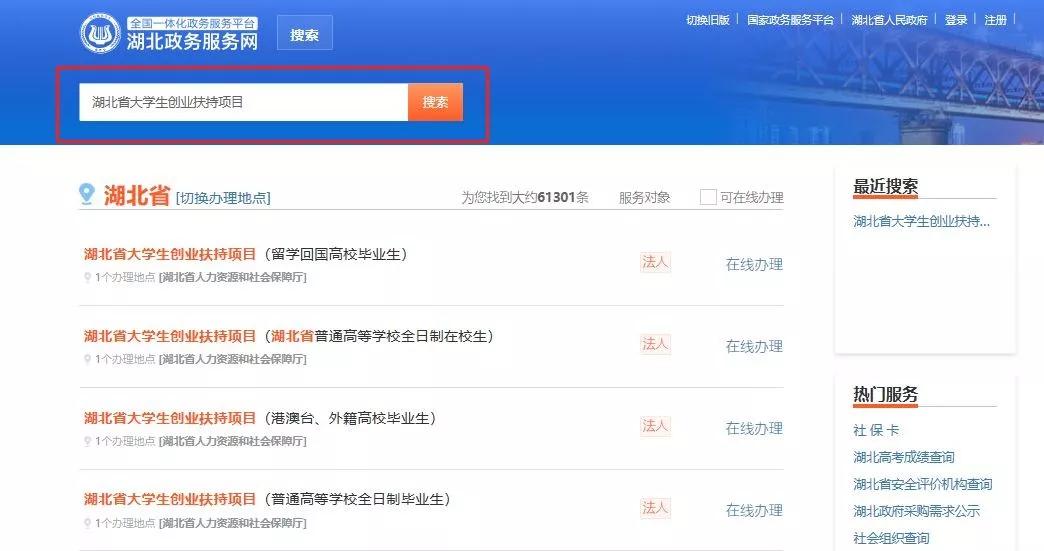
Task: Open the result for 港澳台、外籍高校毕业生
Action: 260,418
